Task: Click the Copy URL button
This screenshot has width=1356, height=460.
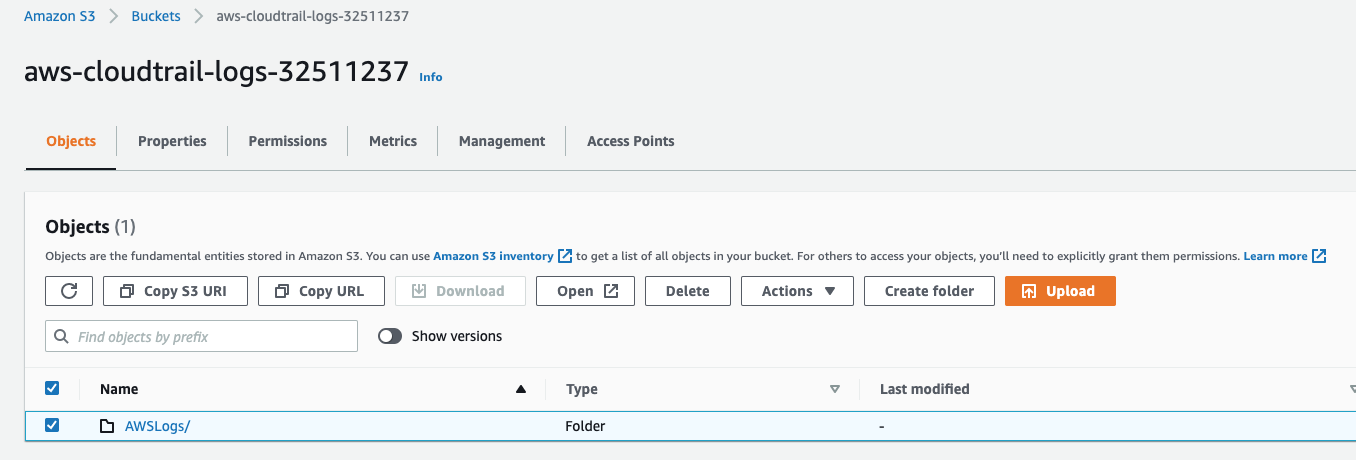Action: [322, 291]
